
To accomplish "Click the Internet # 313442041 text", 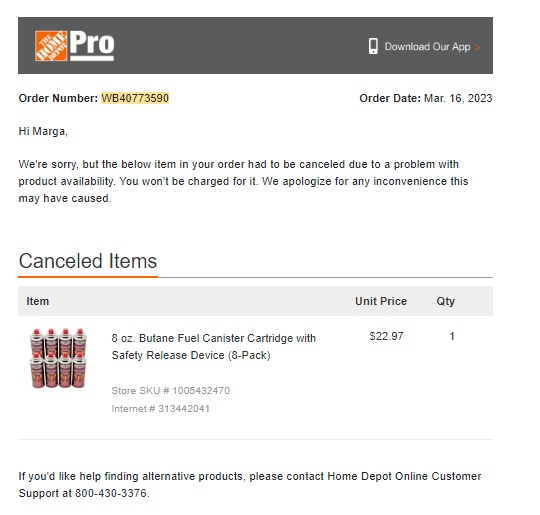I will point(160,409).
